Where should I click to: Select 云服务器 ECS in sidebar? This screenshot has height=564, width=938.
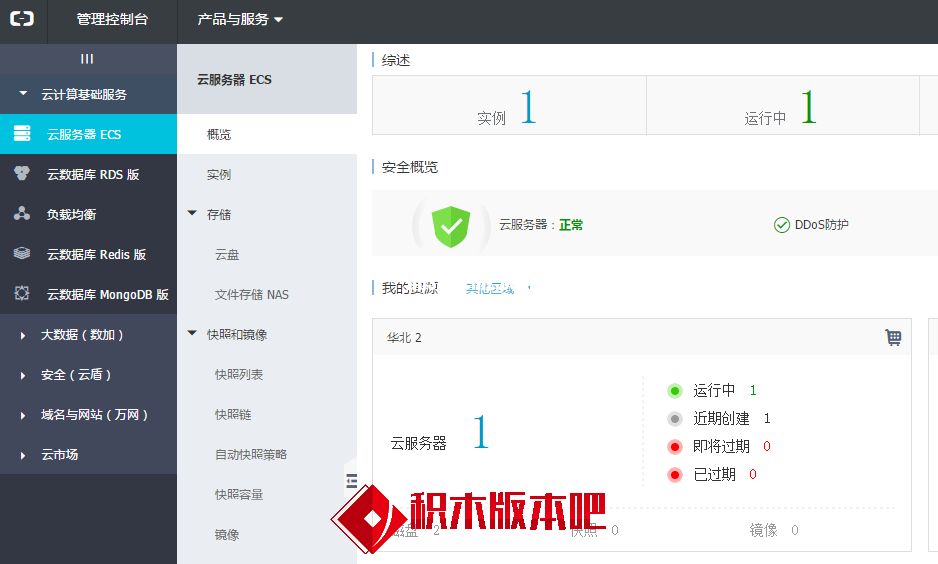(x=89, y=134)
